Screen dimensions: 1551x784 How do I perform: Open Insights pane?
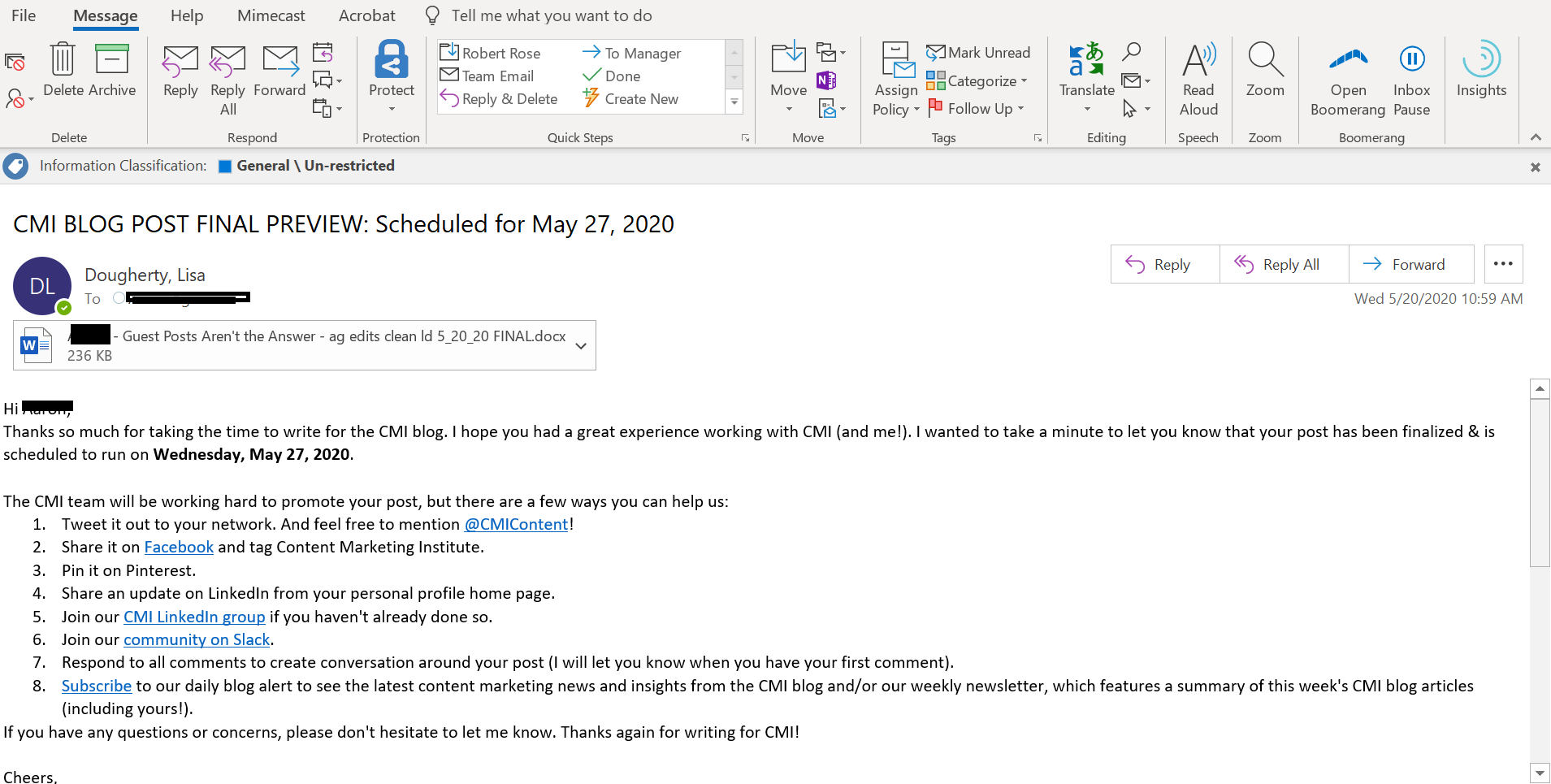tap(1481, 70)
